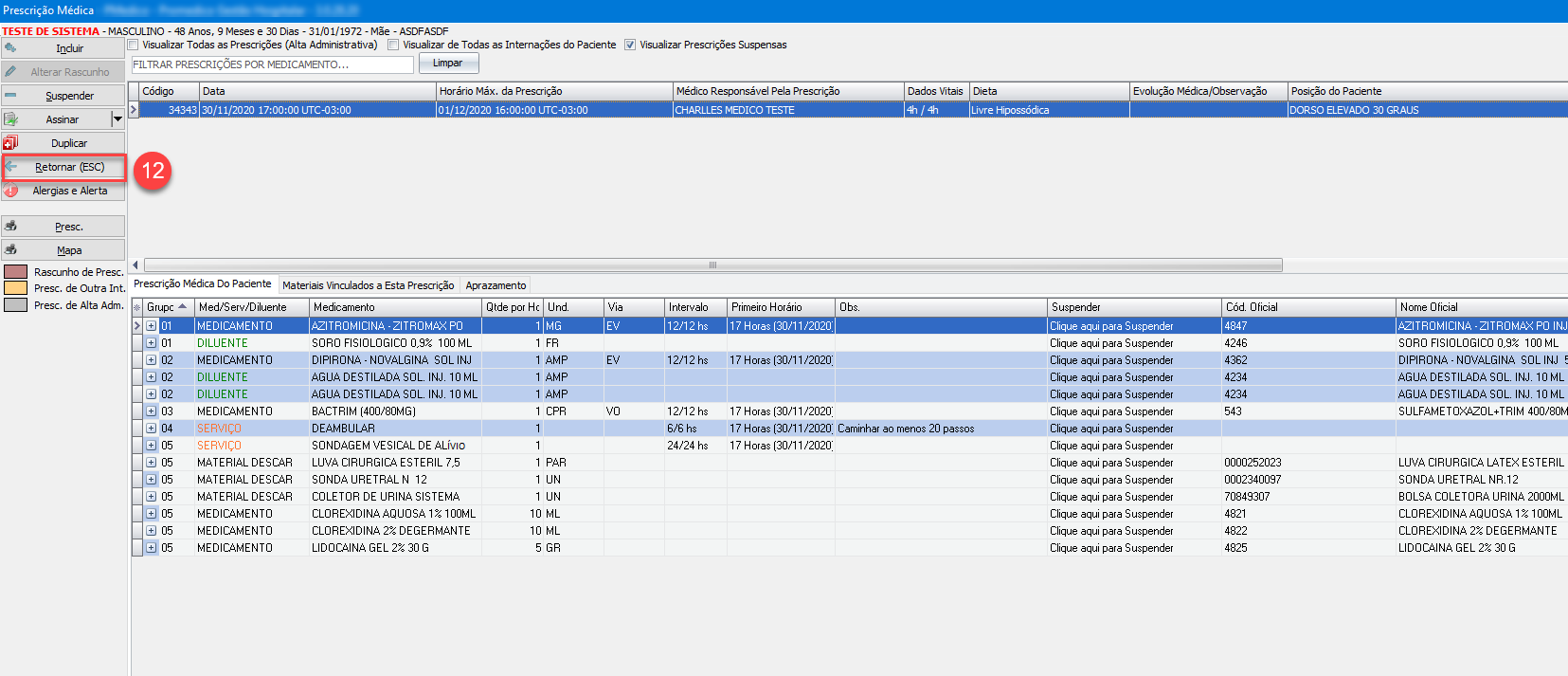1568x676 pixels.
Task: Click the Assinar signature icon
Action: [x=10, y=119]
